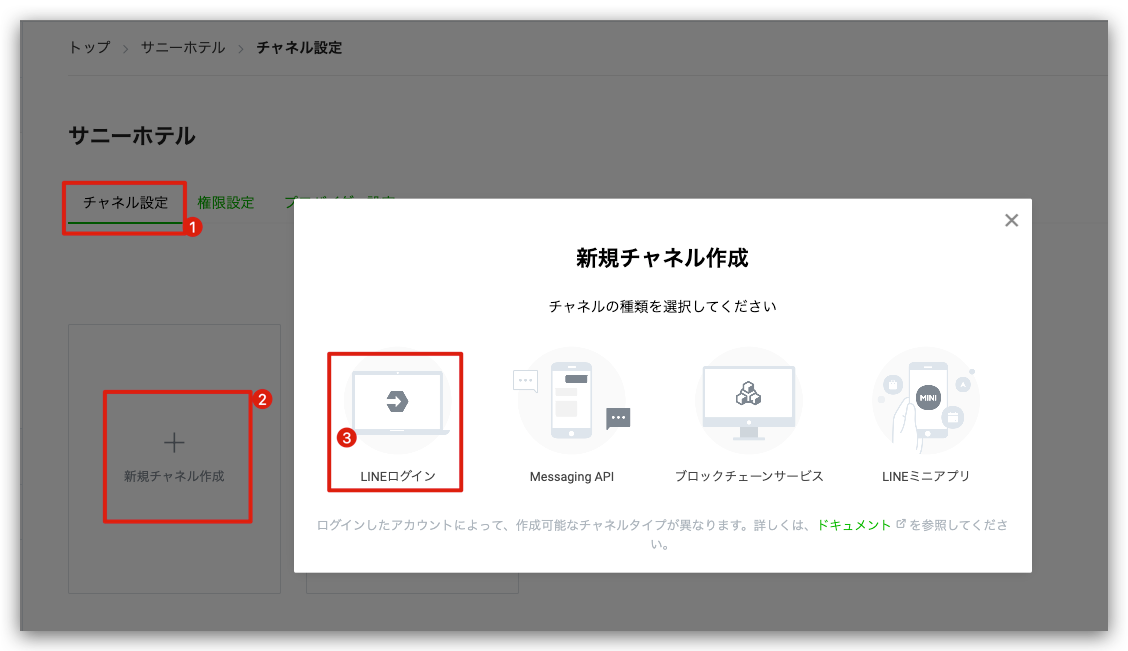This screenshot has height=651, width=1128.
Task: Click the 新規チャネル作成 dialog heading
Action: coord(663,258)
